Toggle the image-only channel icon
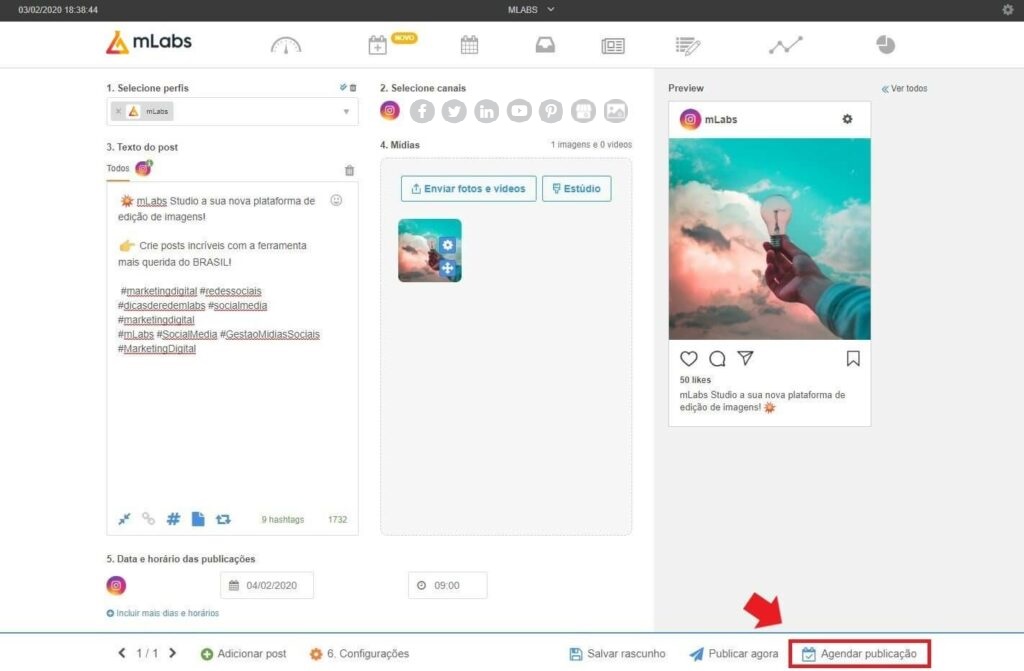Viewport: 1024px width, 671px height. [x=615, y=111]
